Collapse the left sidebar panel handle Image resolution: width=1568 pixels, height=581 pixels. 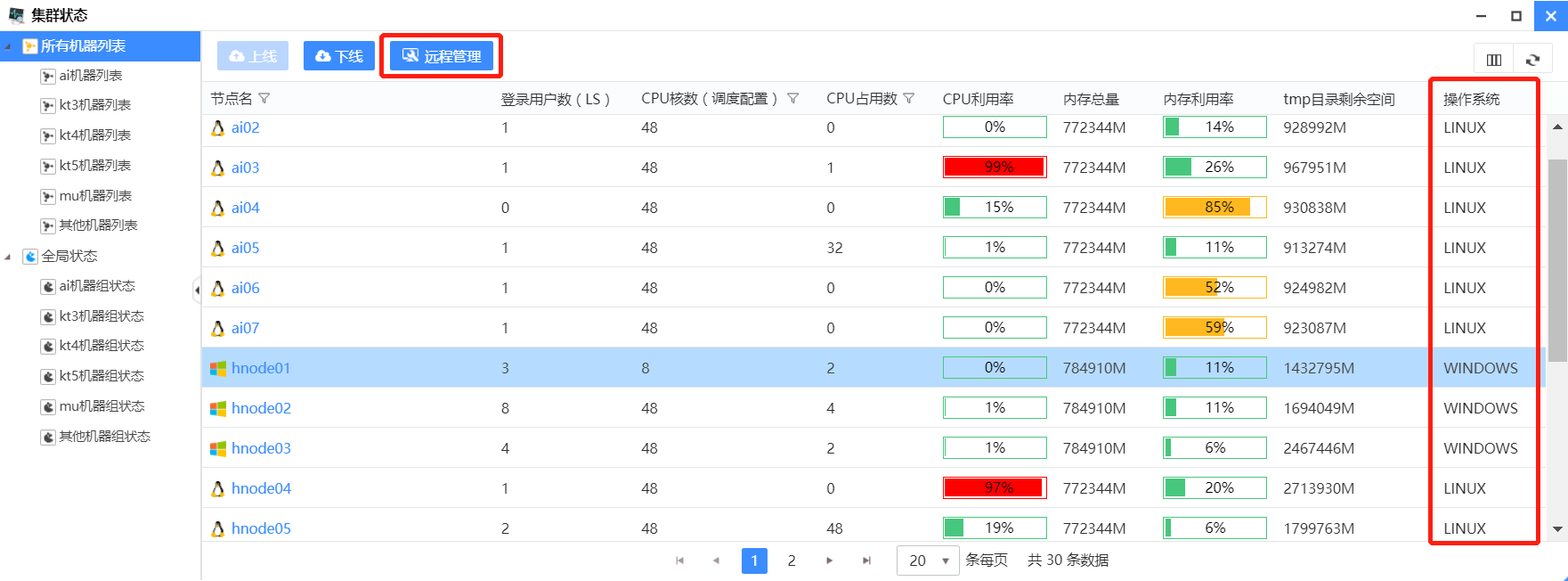197,290
